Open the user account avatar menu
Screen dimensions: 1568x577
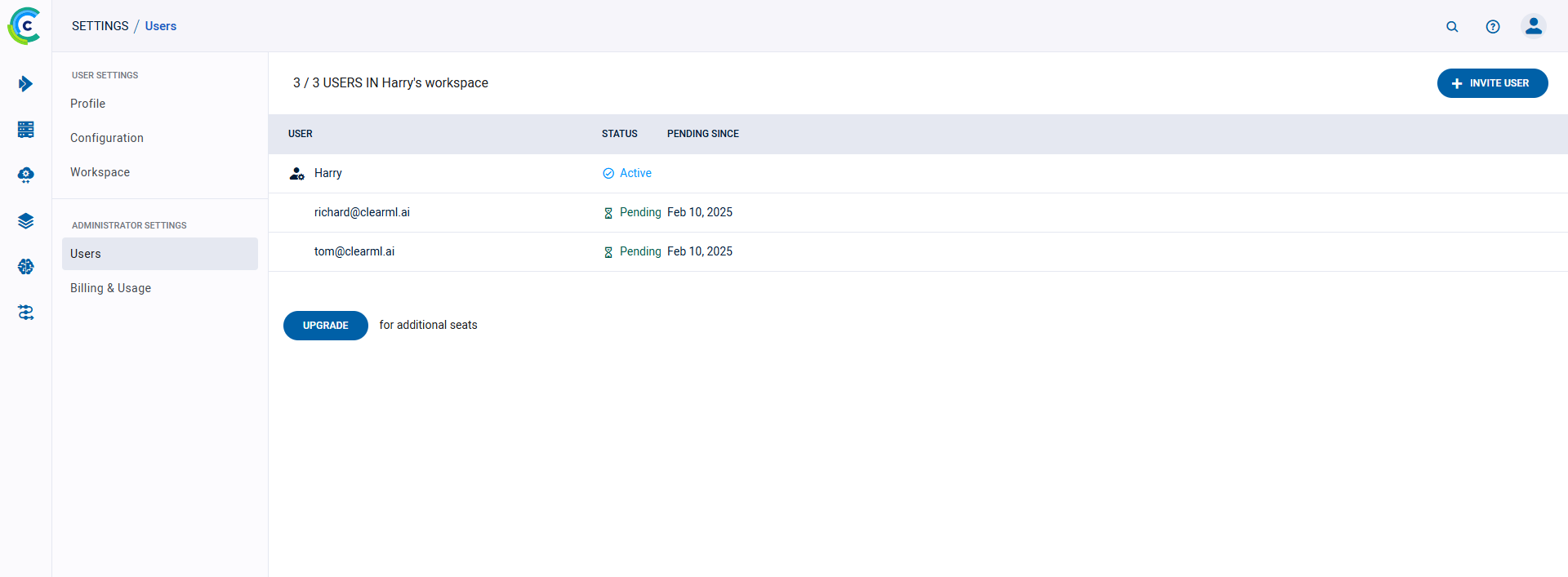1534,26
